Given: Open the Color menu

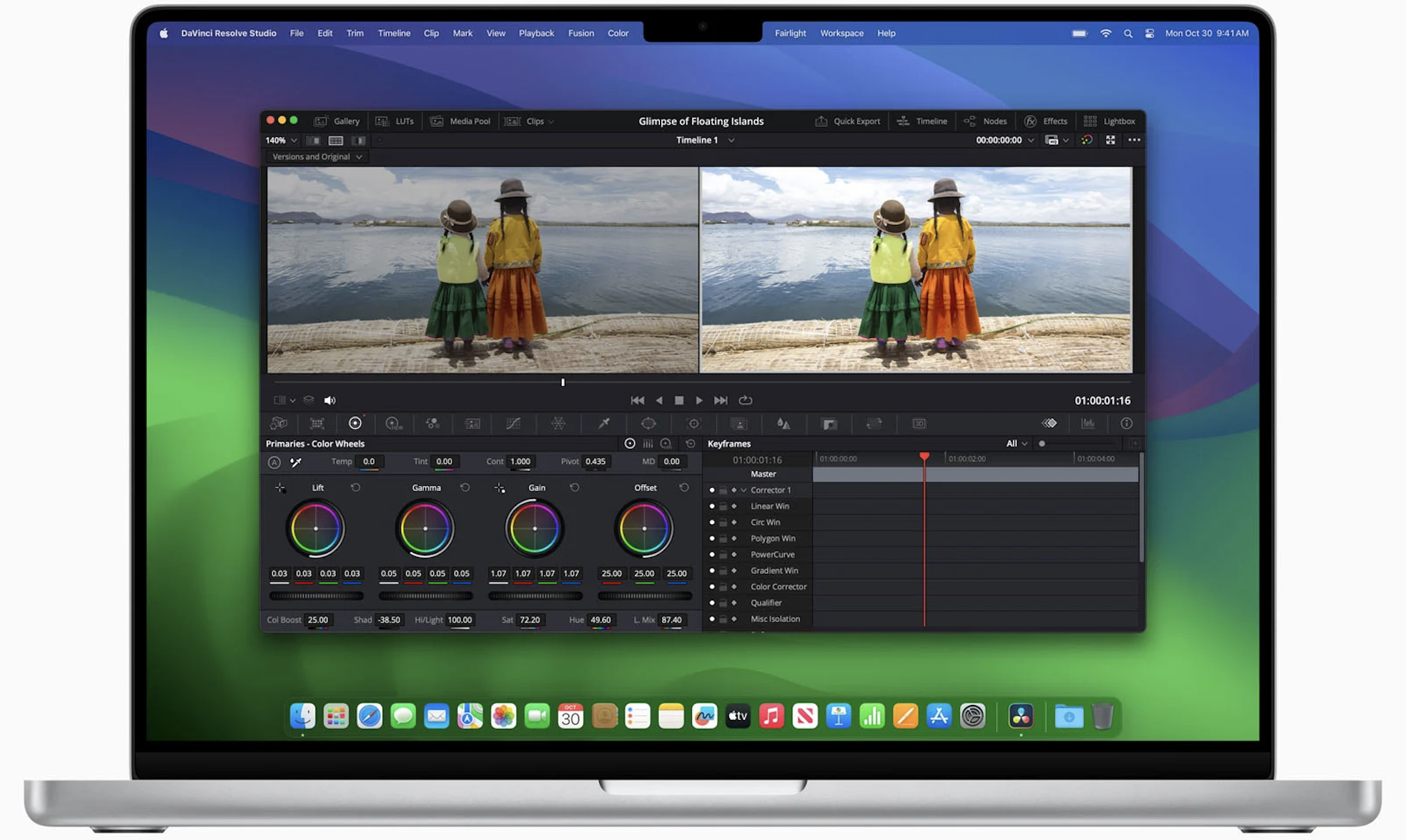Looking at the screenshot, I should click(x=618, y=33).
